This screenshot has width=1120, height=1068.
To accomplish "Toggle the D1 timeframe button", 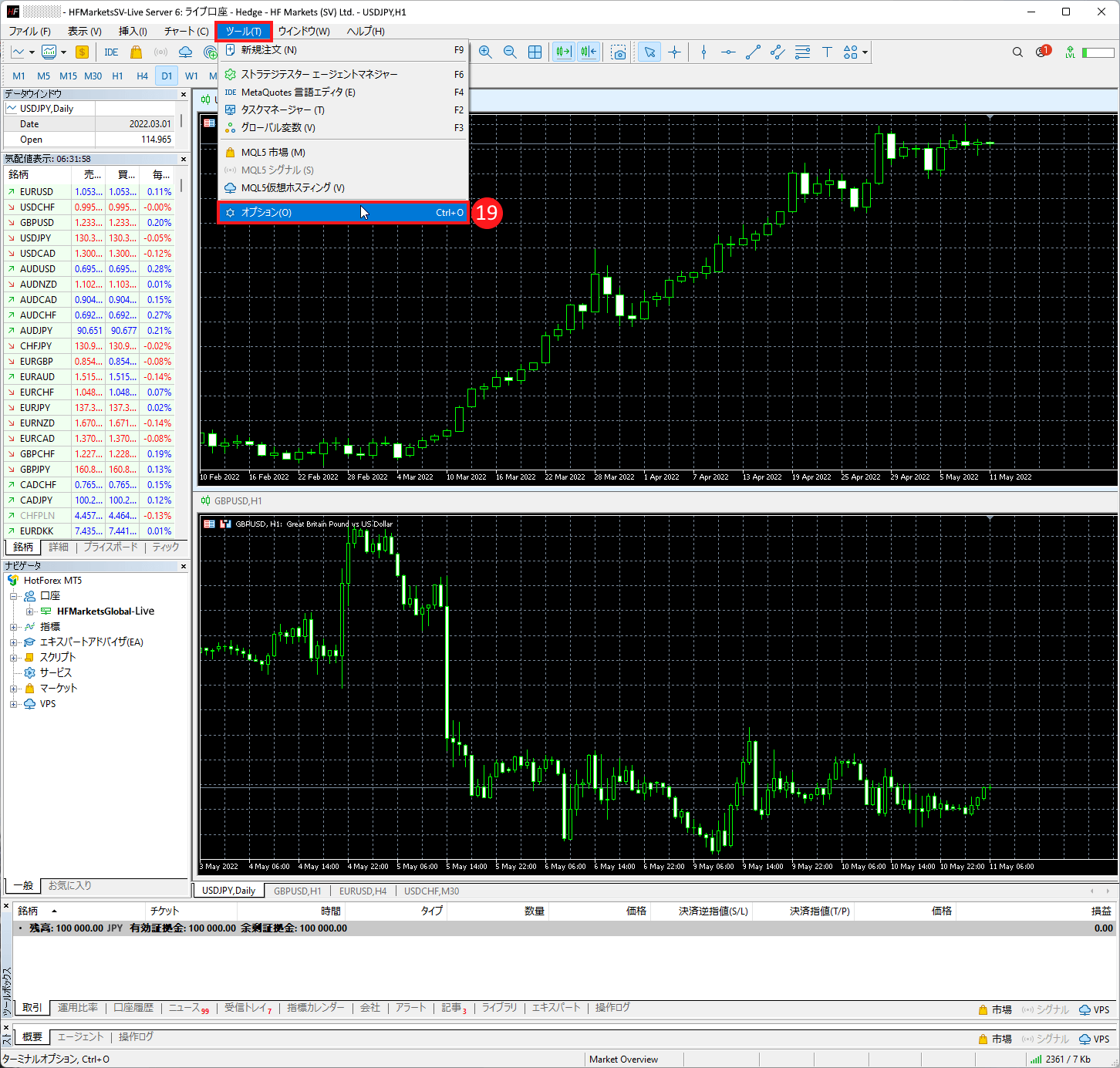I will (167, 76).
